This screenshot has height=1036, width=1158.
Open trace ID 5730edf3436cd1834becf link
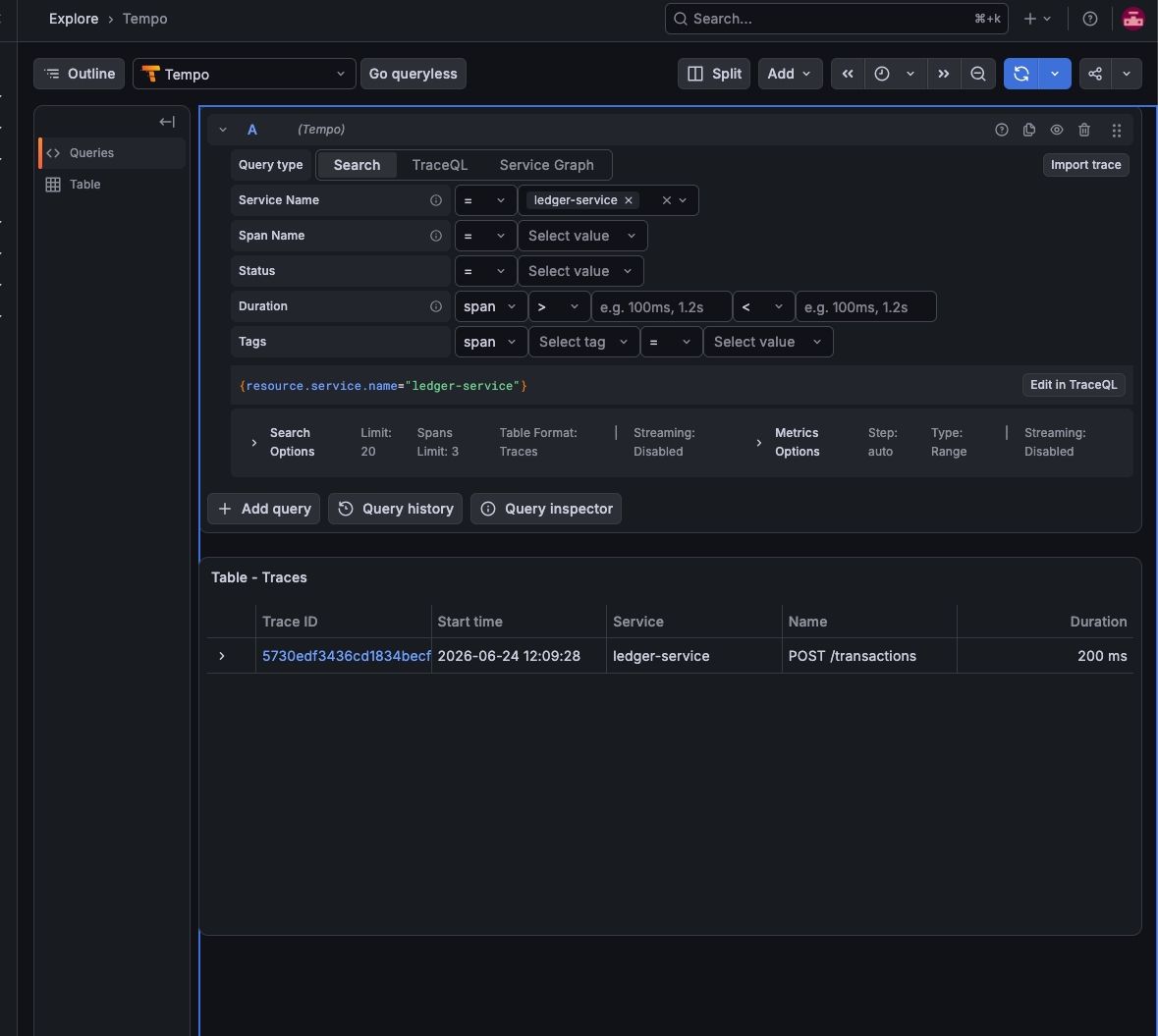[346, 656]
